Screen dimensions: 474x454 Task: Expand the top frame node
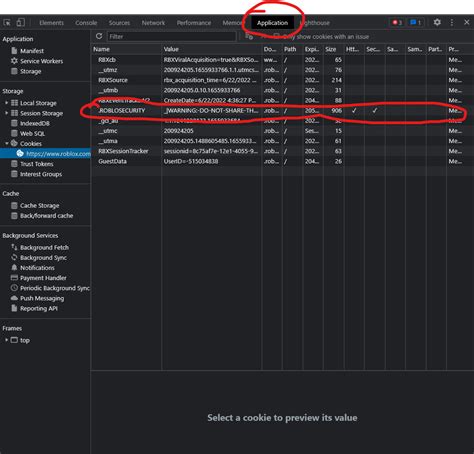pos(6,340)
